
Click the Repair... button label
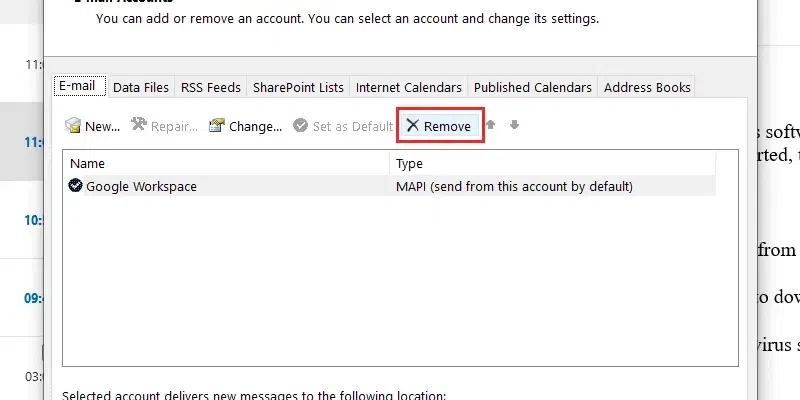coord(174,127)
